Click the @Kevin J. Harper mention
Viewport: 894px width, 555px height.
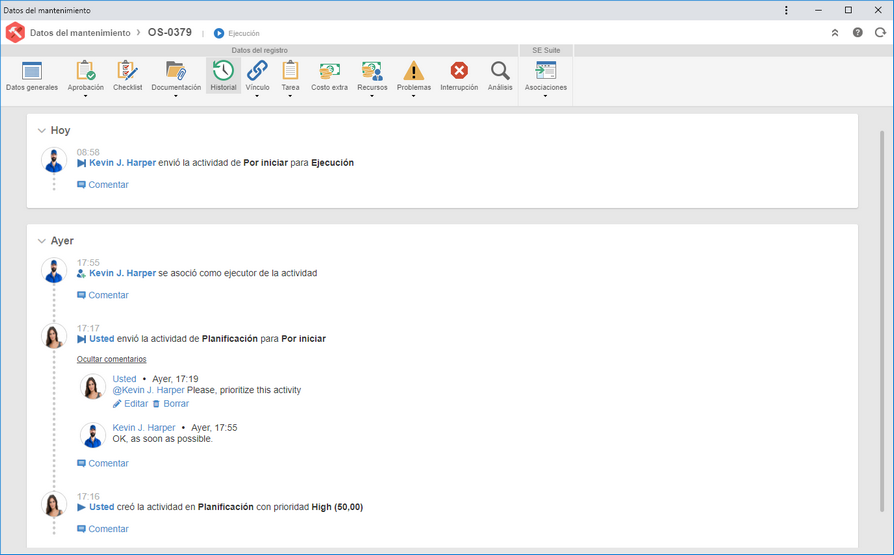[x=148, y=391]
